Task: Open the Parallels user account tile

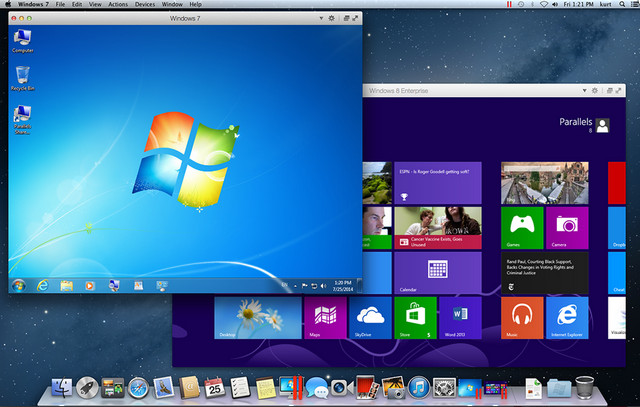Action: tap(584, 125)
